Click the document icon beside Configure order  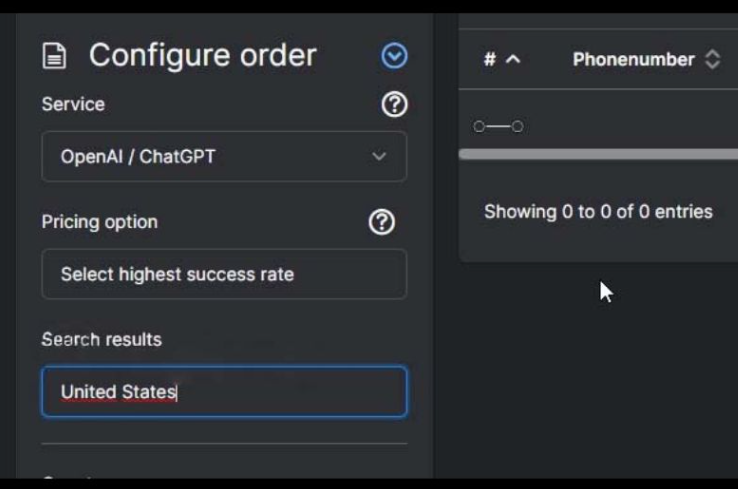point(54,56)
